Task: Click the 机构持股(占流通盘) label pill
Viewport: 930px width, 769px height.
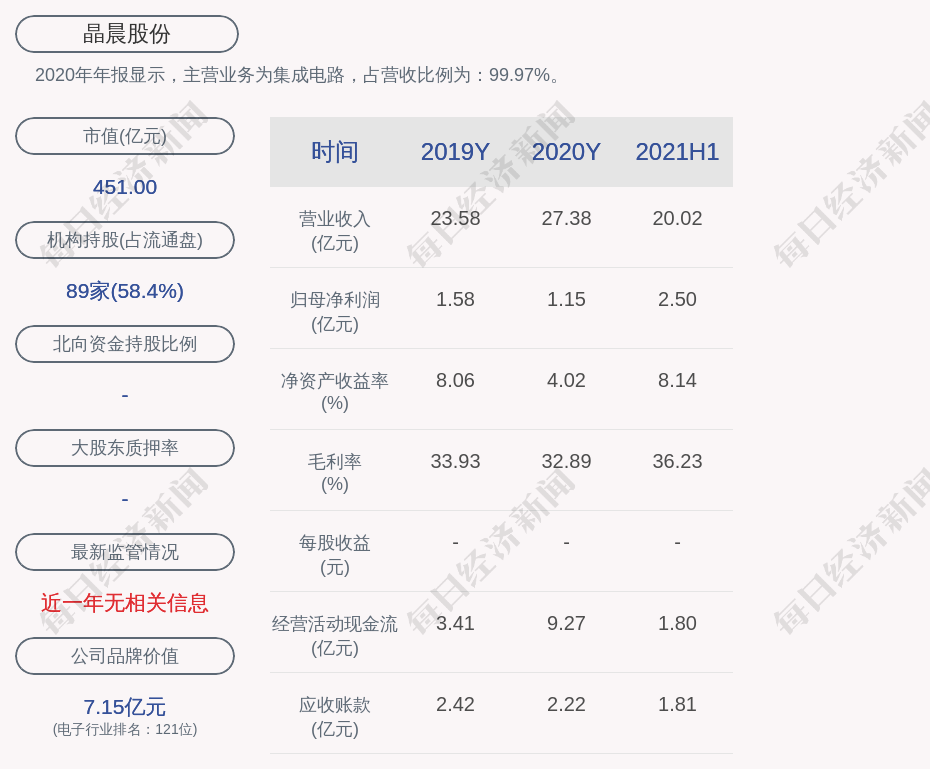Action: 125,240
